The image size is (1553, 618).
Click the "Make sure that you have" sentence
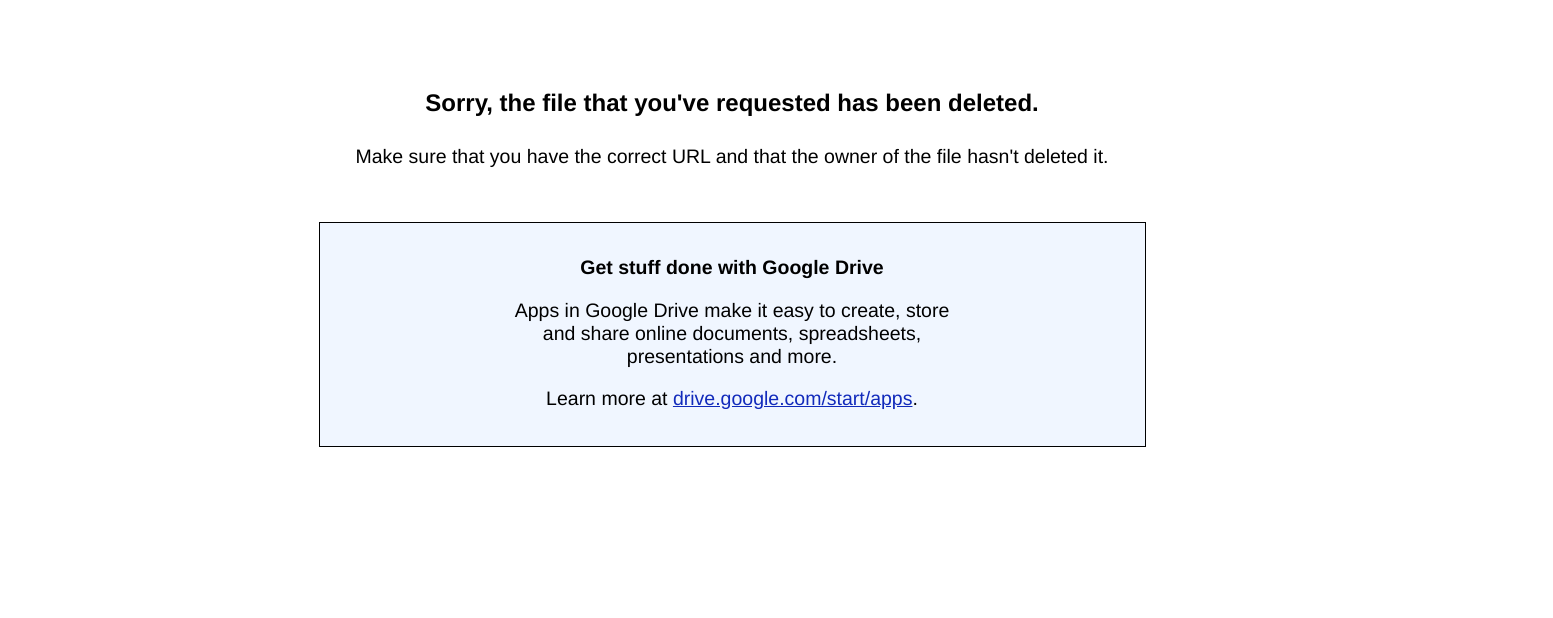[x=731, y=157]
